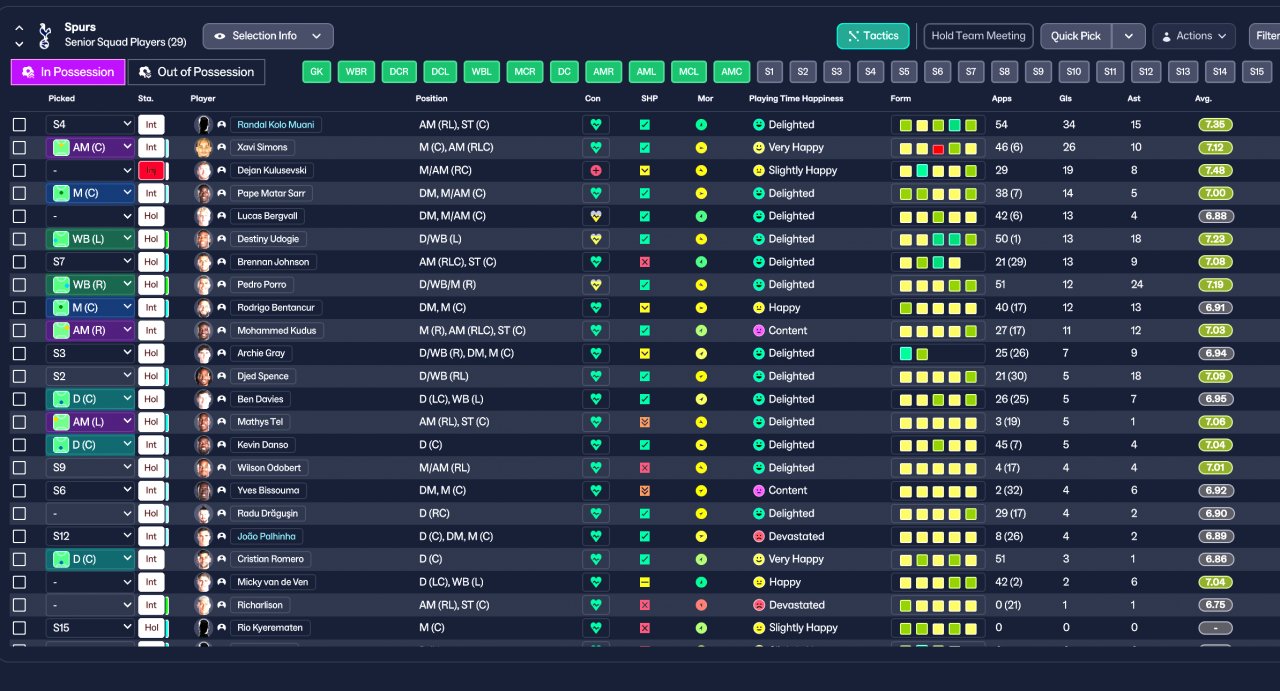
Task: Click Pape Matar Sarr's player portrait
Action: [x=203, y=194]
